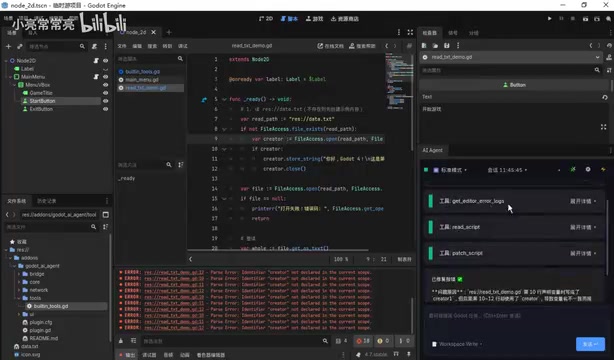Switch to 2D workspace
This screenshot has width=614, height=360.
(x=266, y=18)
